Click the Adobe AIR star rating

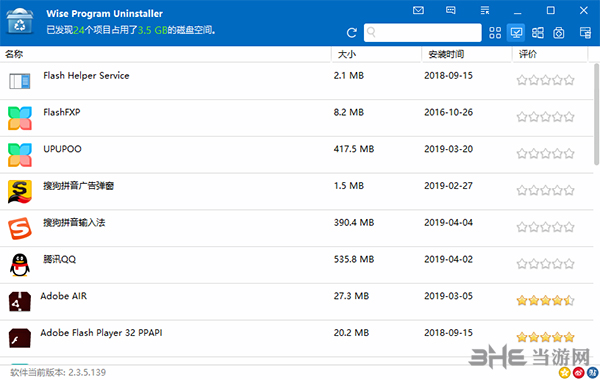click(x=545, y=300)
